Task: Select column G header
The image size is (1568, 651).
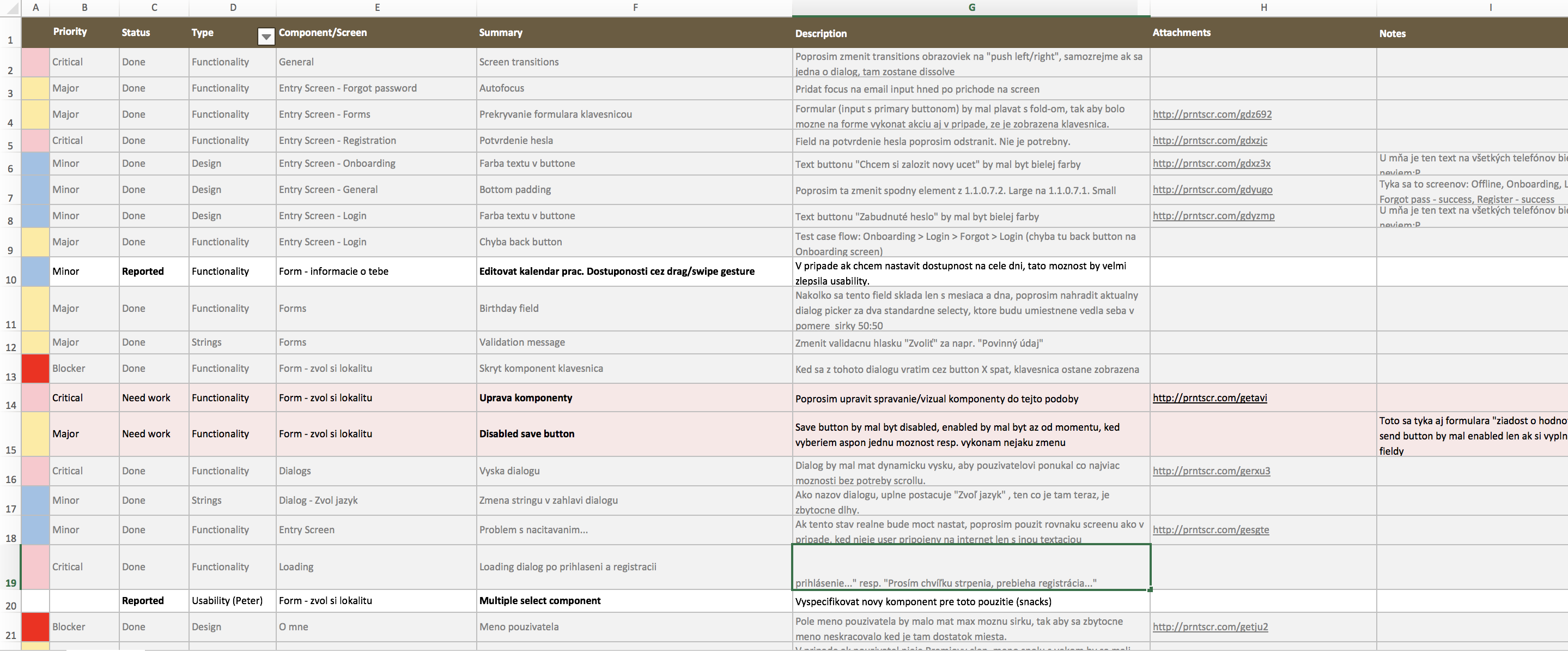Action: click(971, 7)
